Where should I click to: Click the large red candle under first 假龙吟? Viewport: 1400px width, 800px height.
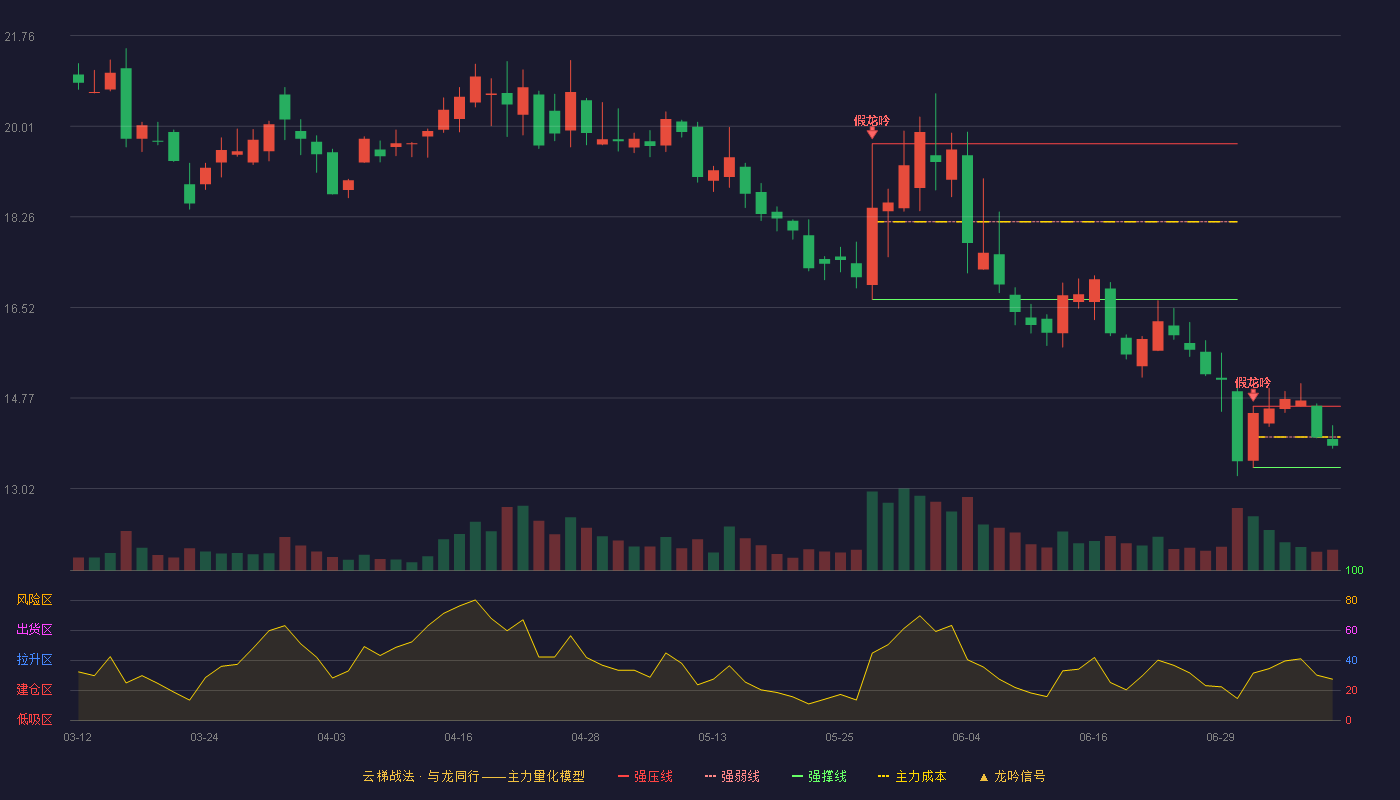[x=872, y=246]
